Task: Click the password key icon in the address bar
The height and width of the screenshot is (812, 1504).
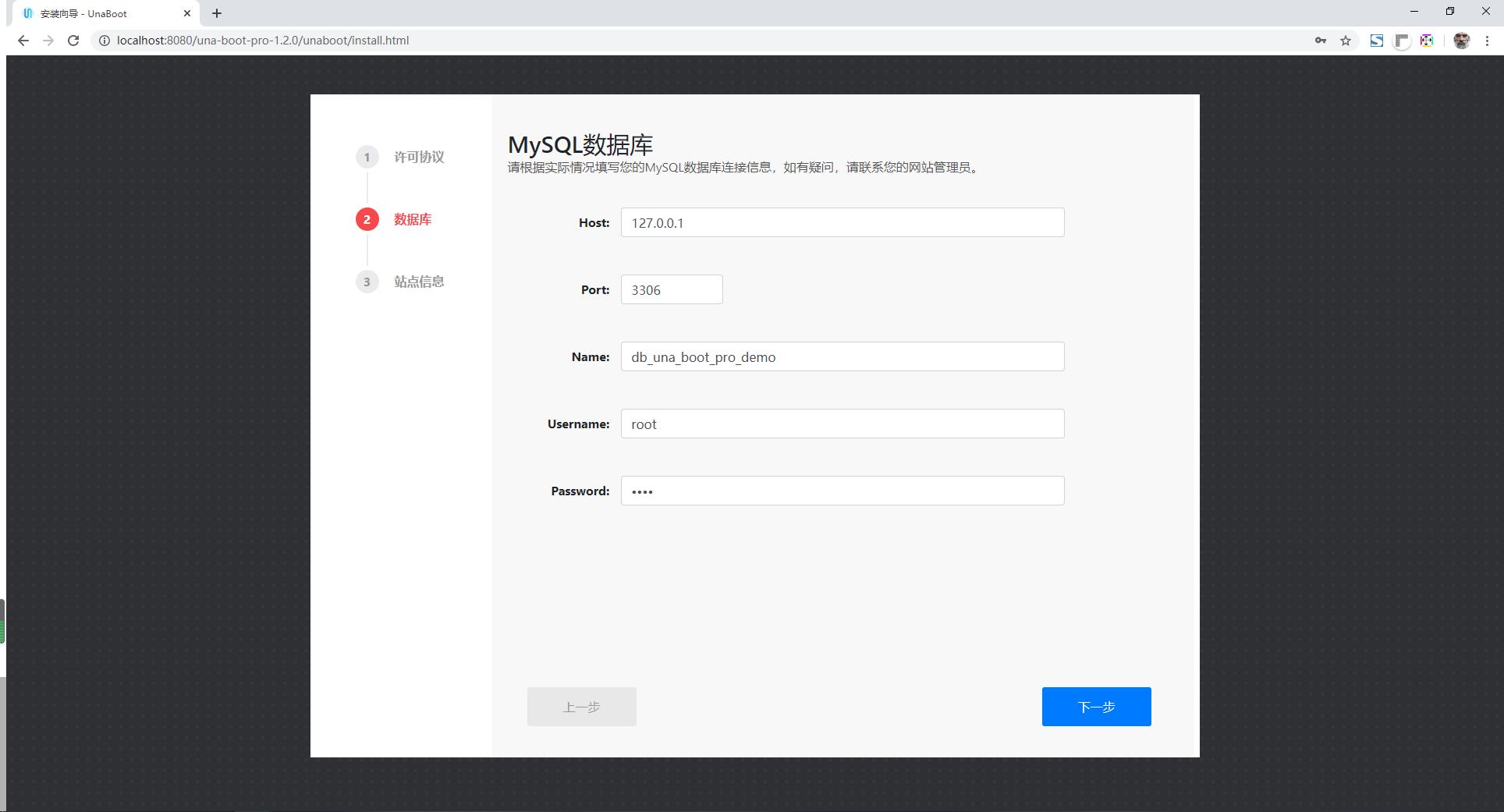Action: pyautogui.click(x=1320, y=40)
